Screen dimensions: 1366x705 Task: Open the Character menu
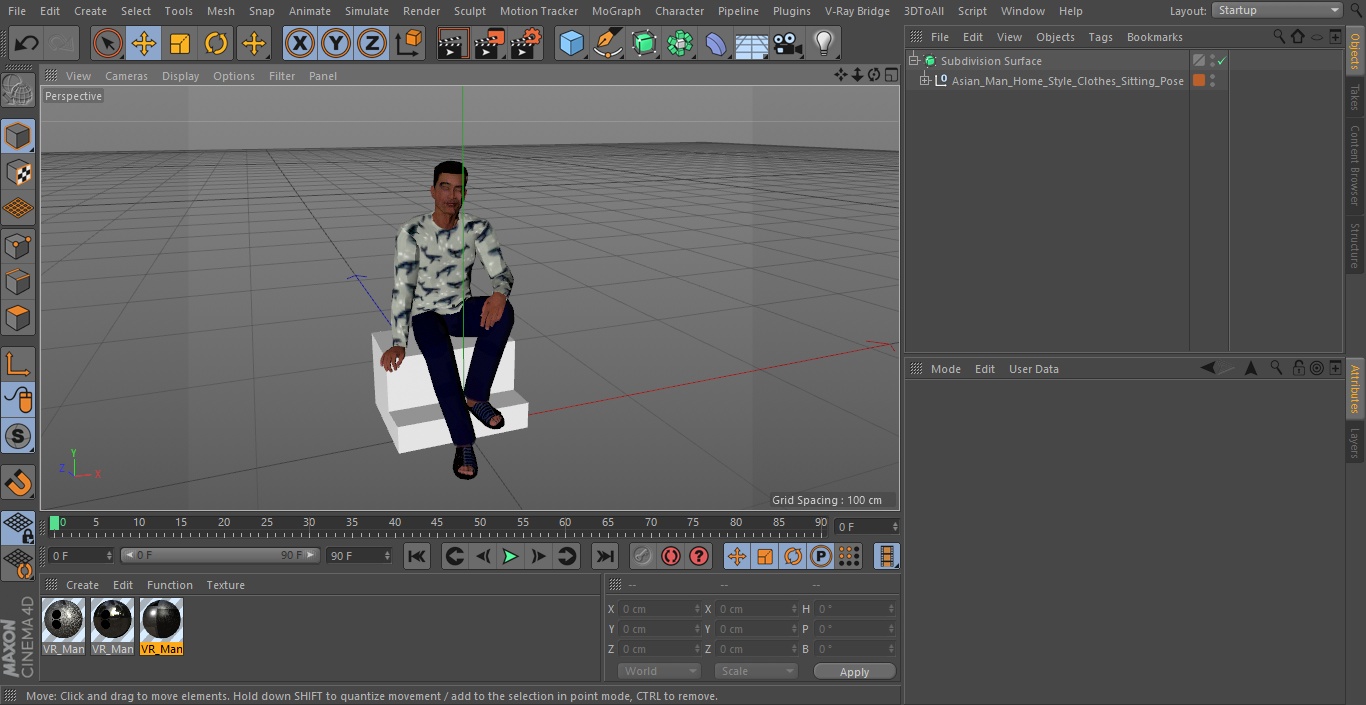point(680,11)
